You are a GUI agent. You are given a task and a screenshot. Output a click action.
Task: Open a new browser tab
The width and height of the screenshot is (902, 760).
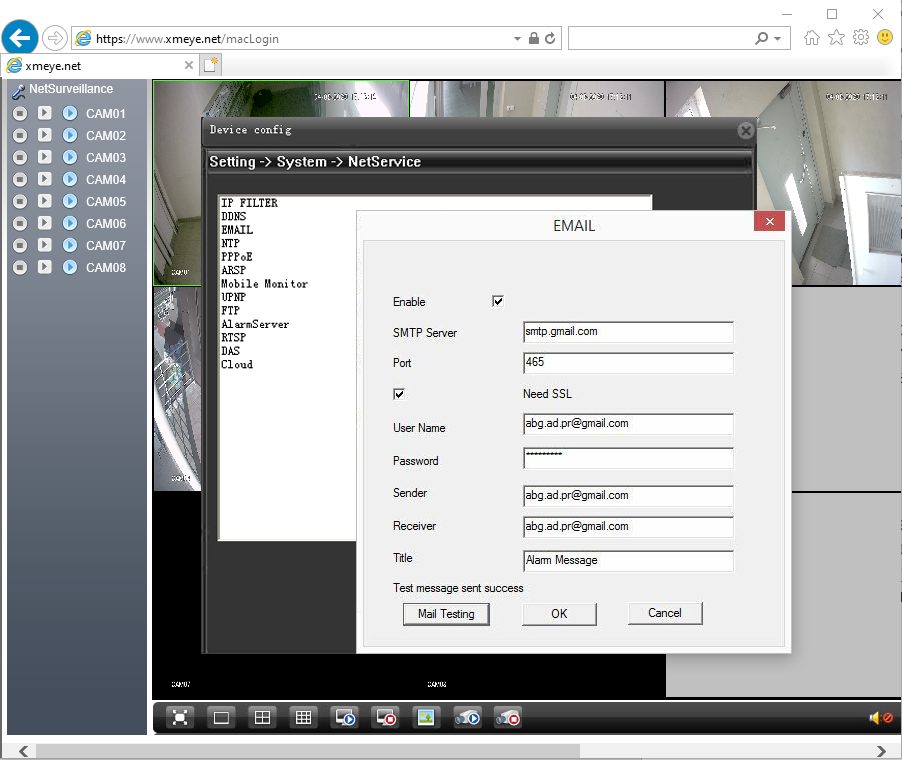click(211, 65)
